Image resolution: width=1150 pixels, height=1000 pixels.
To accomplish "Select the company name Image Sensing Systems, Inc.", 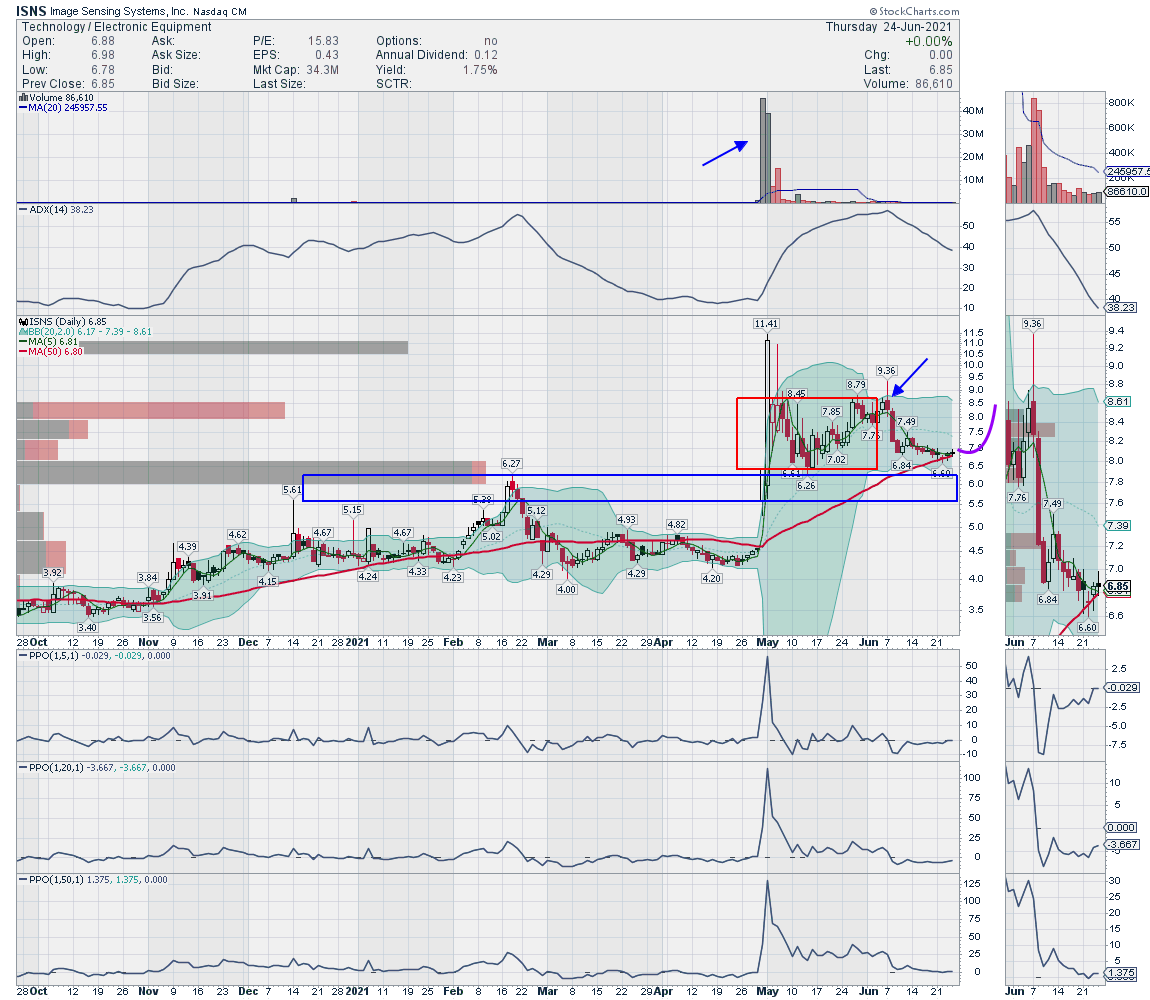I will coord(119,11).
